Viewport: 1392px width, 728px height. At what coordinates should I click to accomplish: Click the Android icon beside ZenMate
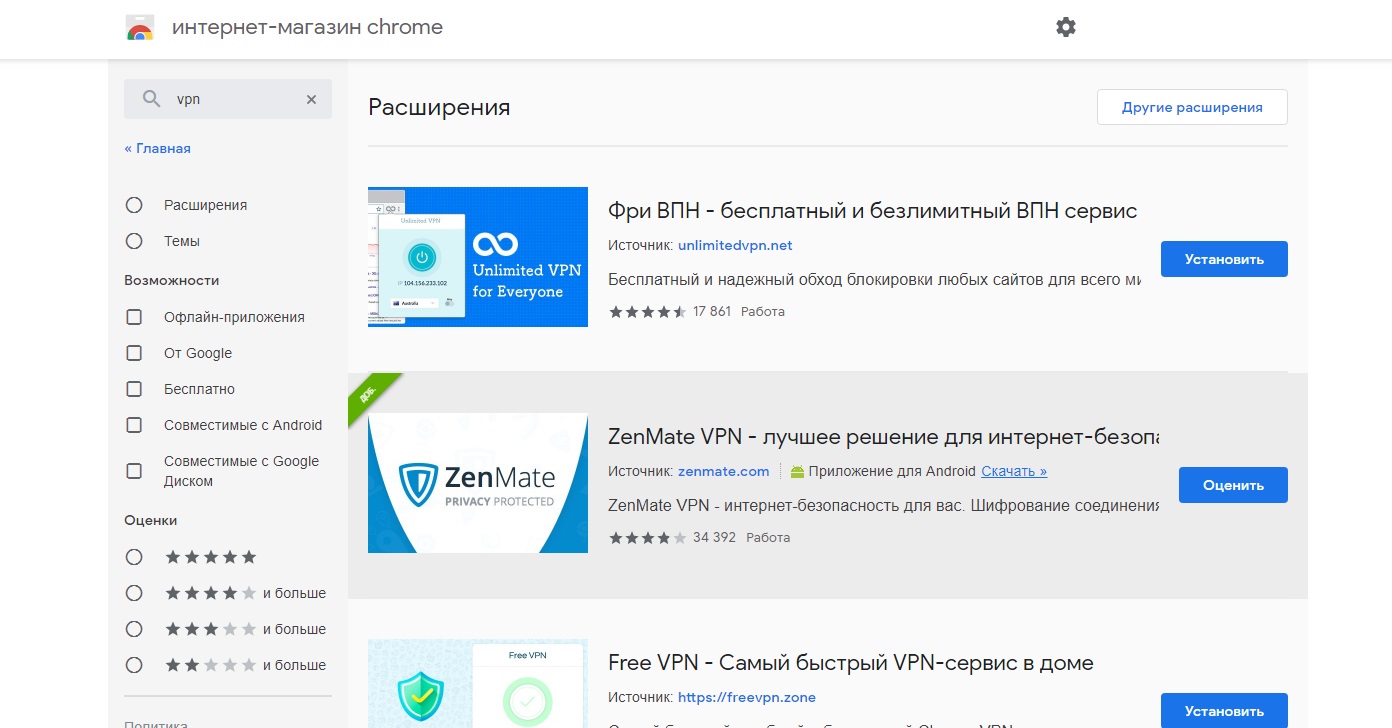[x=797, y=471]
